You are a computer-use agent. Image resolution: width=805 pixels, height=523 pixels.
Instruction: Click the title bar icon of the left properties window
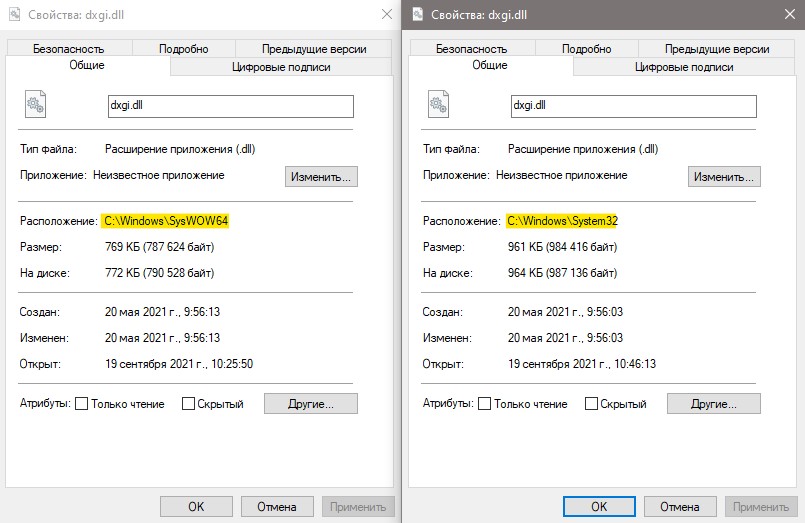click(x=14, y=14)
